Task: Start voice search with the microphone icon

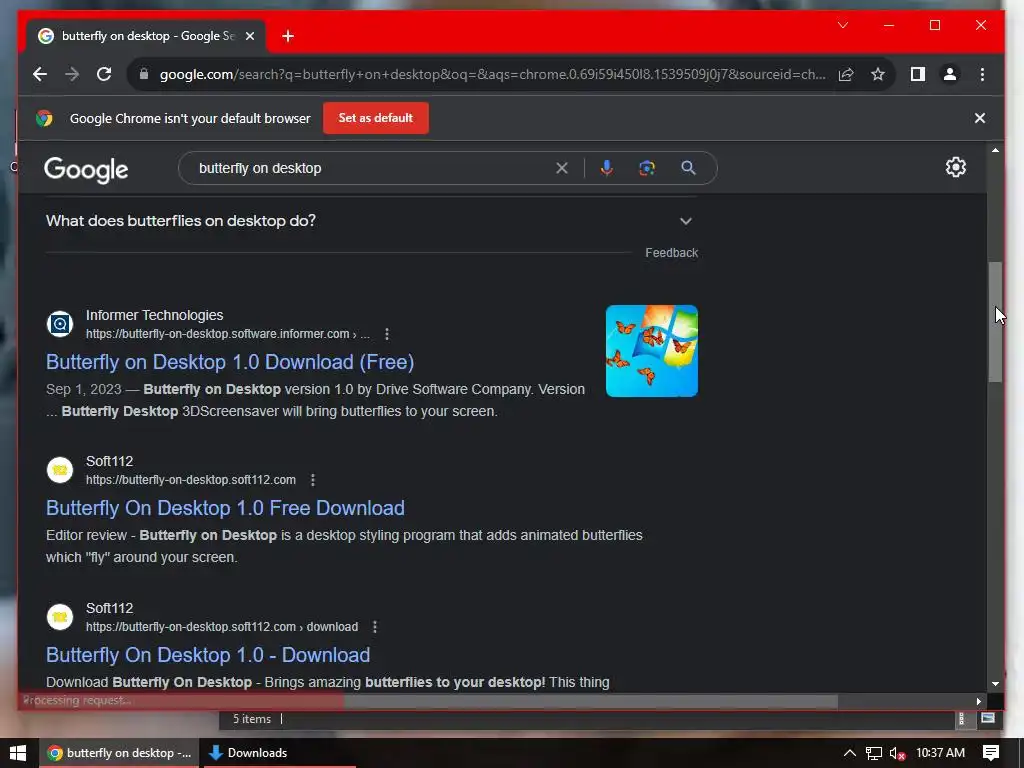Action: click(x=607, y=168)
